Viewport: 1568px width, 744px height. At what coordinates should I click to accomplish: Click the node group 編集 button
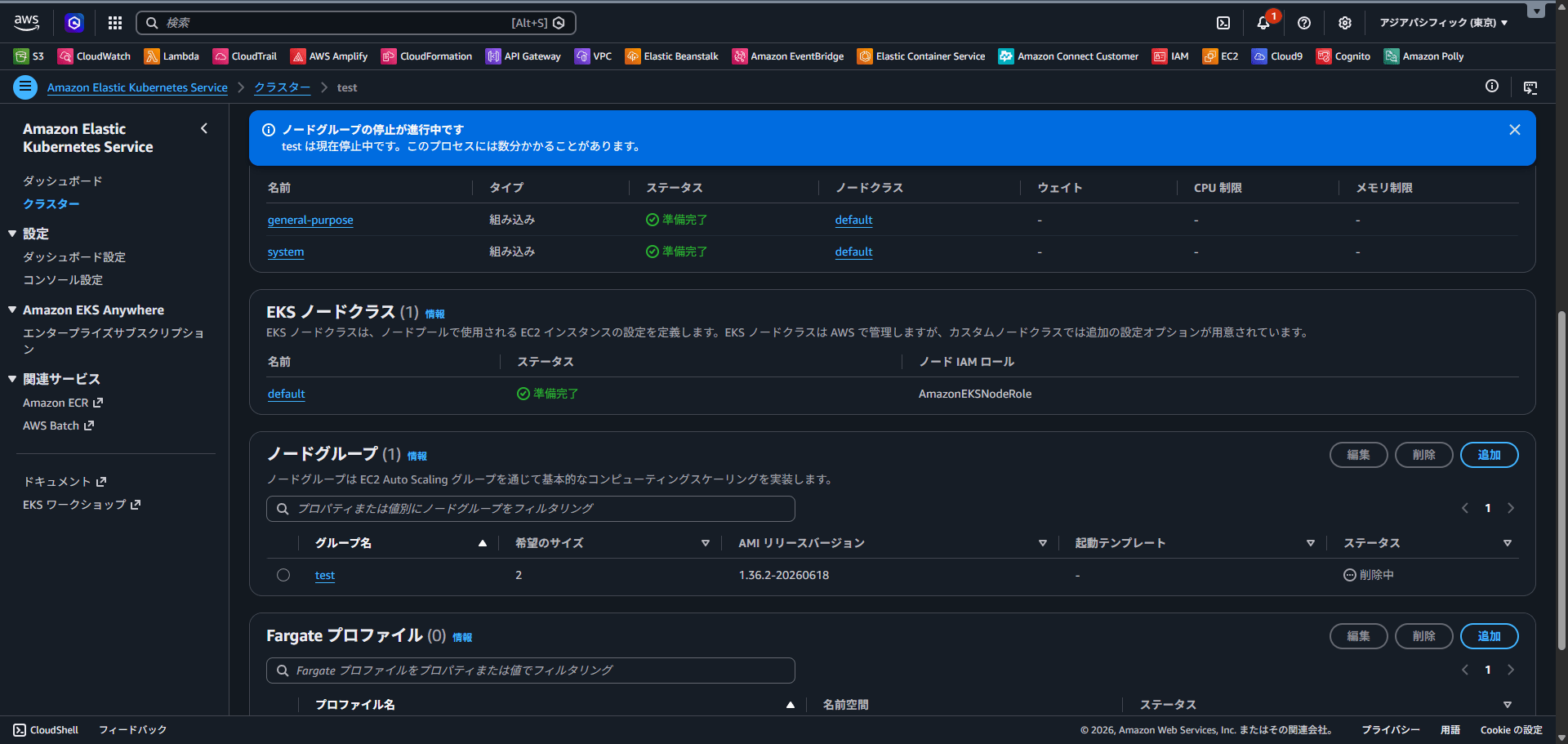(x=1359, y=455)
